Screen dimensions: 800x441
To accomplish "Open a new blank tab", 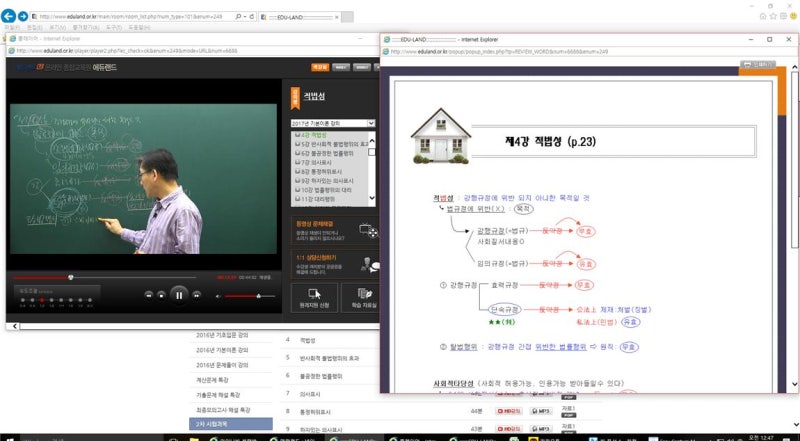I will point(347,17).
